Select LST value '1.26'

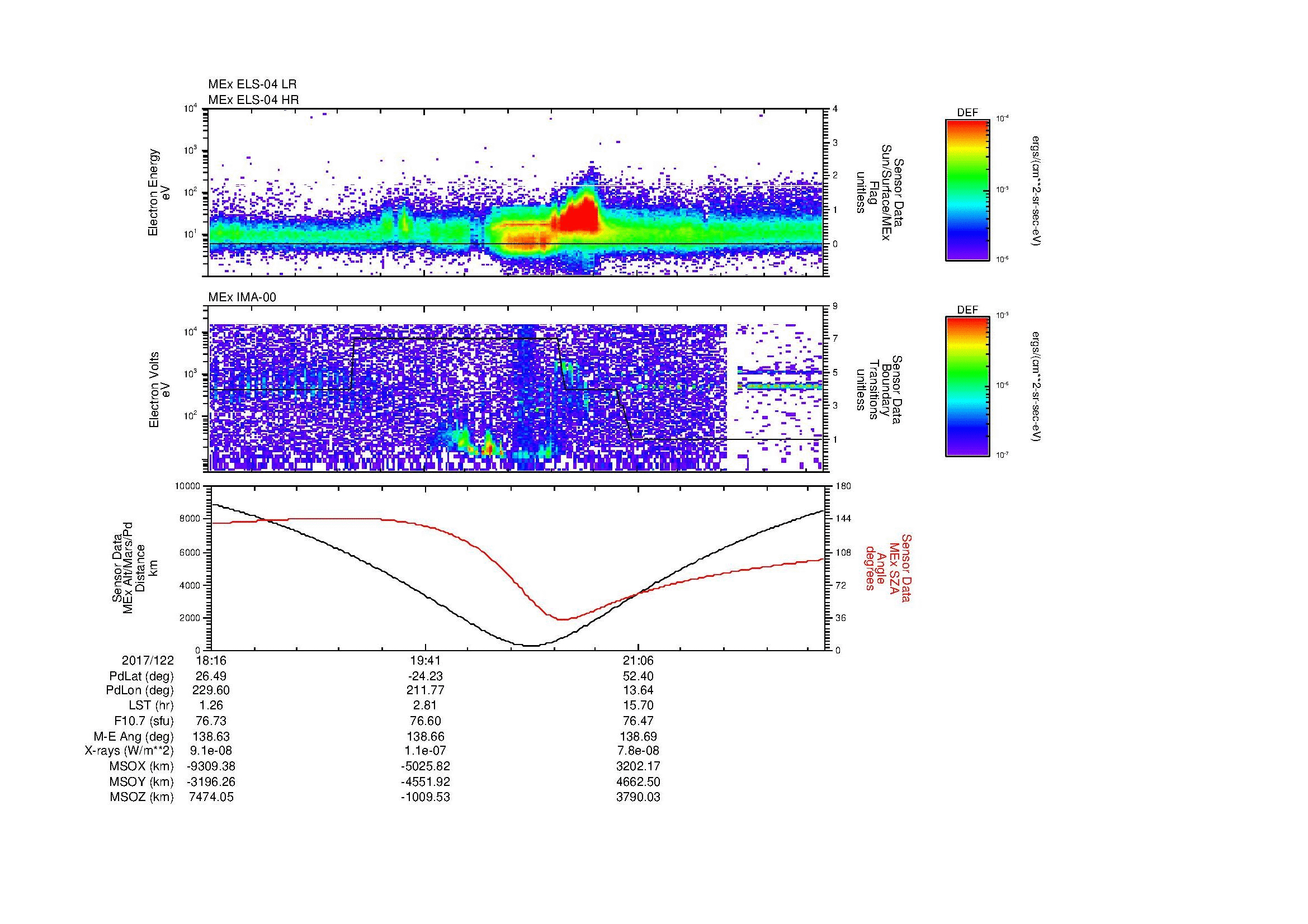pyautogui.click(x=211, y=706)
